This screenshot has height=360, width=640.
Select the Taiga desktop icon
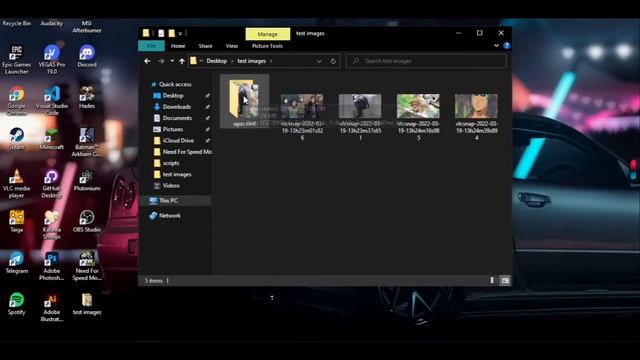tap(16, 221)
